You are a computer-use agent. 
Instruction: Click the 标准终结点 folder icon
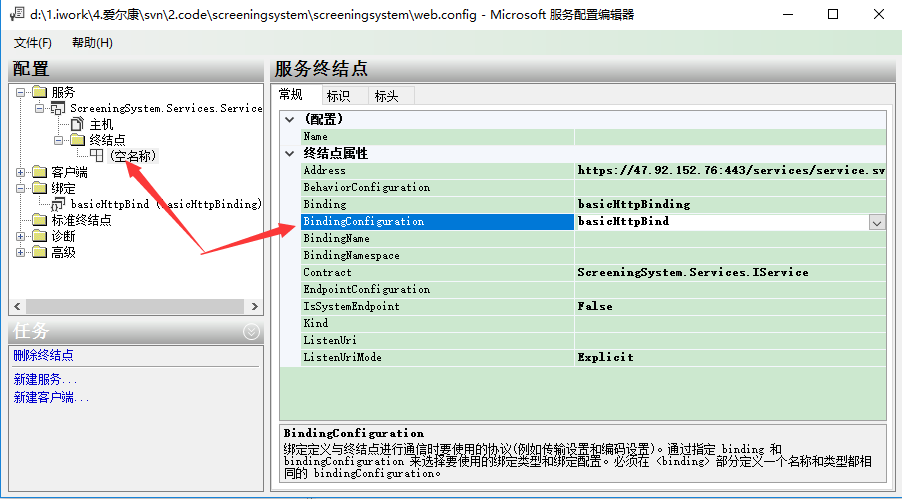click(x=39, y=220)
